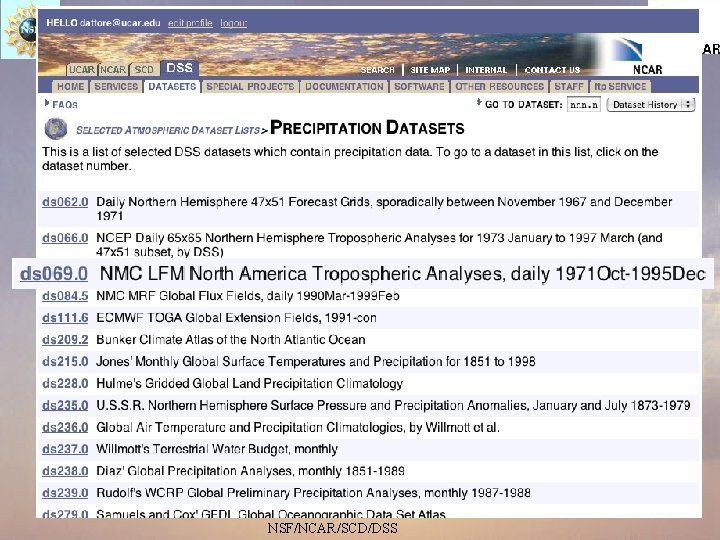Open dataset ds062.0
The width and height of the screenshot is (720, 540).
click(65, 202)
